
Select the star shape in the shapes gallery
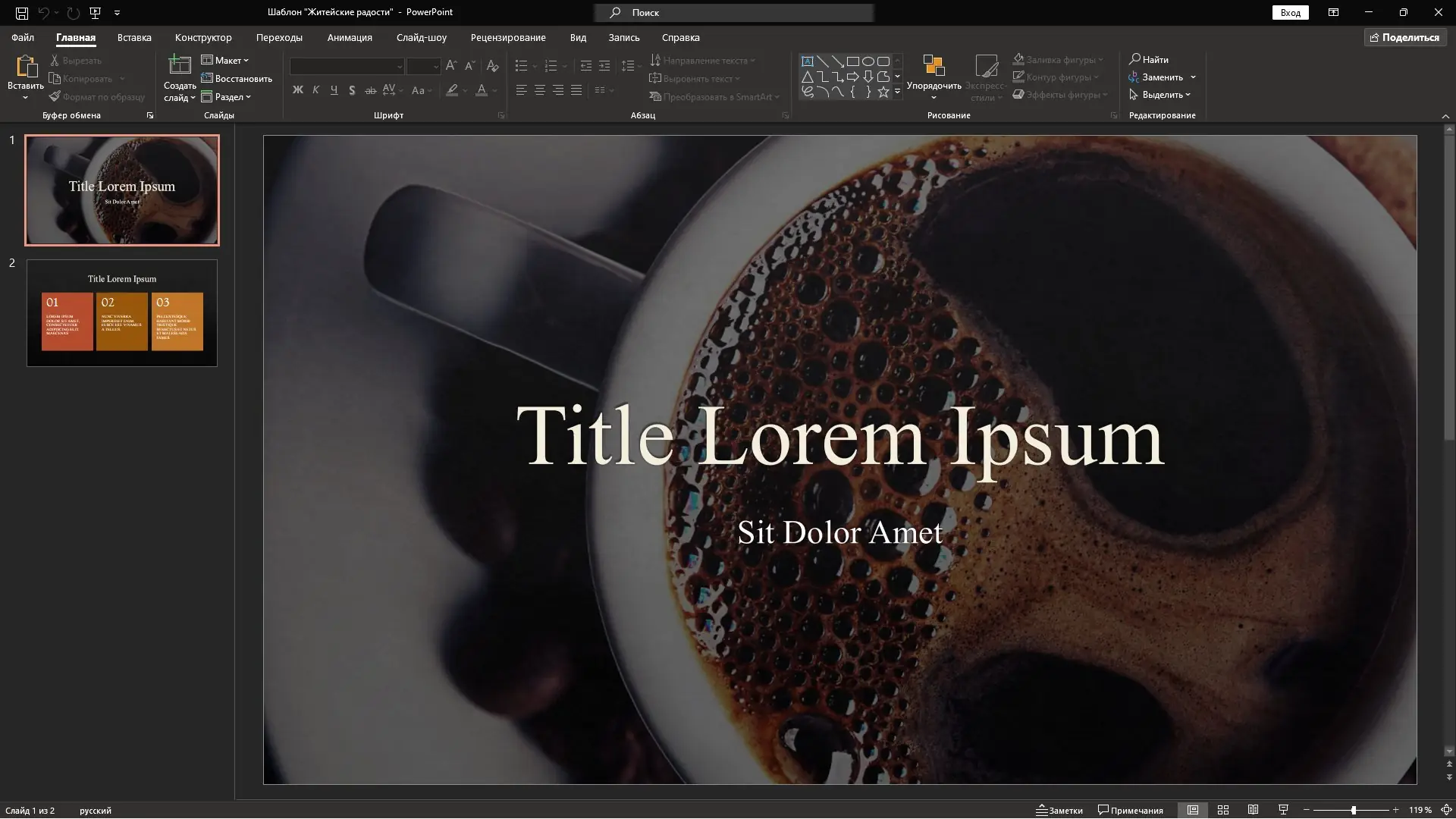click(x=883, y=93)
